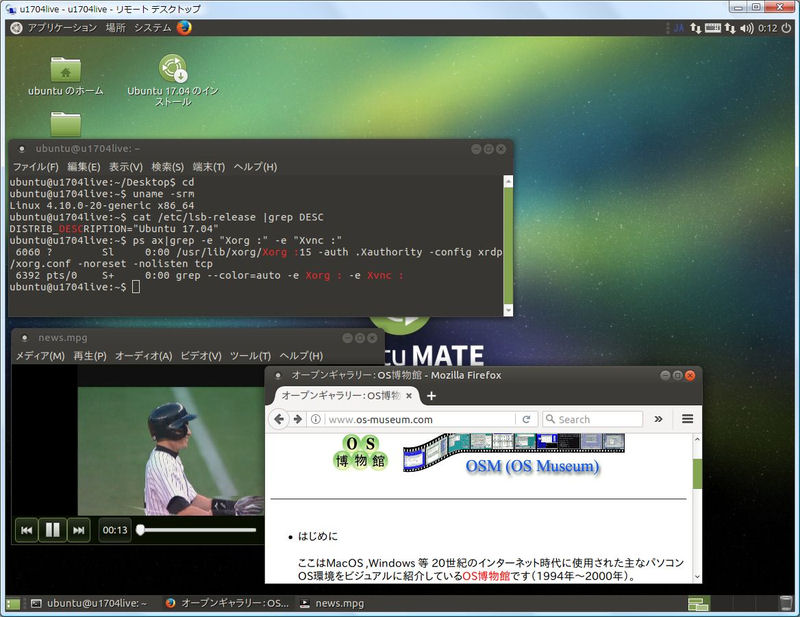The width and height of the screenshot is (800, 617).
Task: Click the "Linux 4.10.0-20-generic x86_64" terminal line
Action: pyautogui.click(x=102, y=206)
